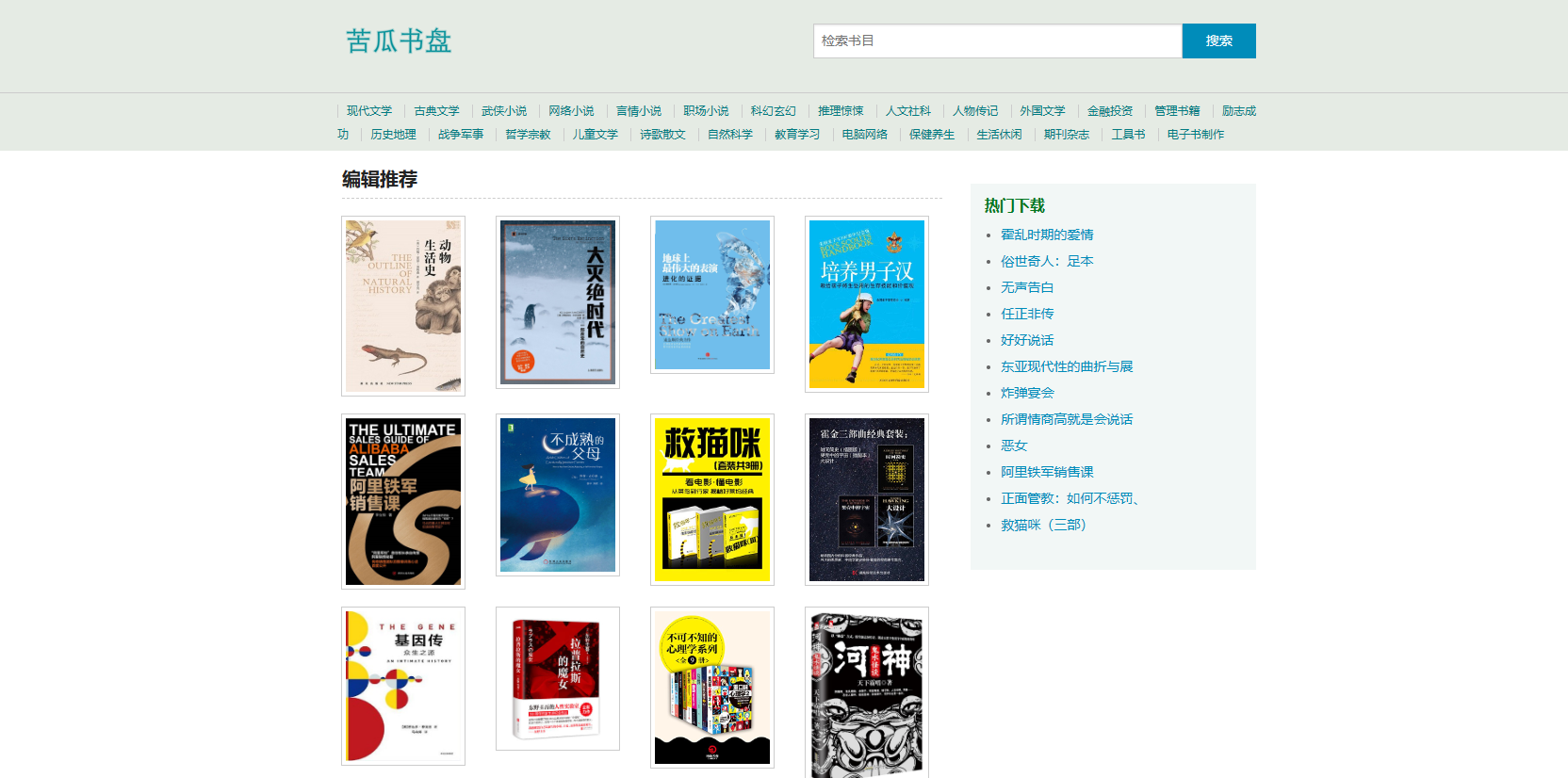The image size is (1568, 778).
Task: Open the 管理书籍 category
Action: 1178,111
